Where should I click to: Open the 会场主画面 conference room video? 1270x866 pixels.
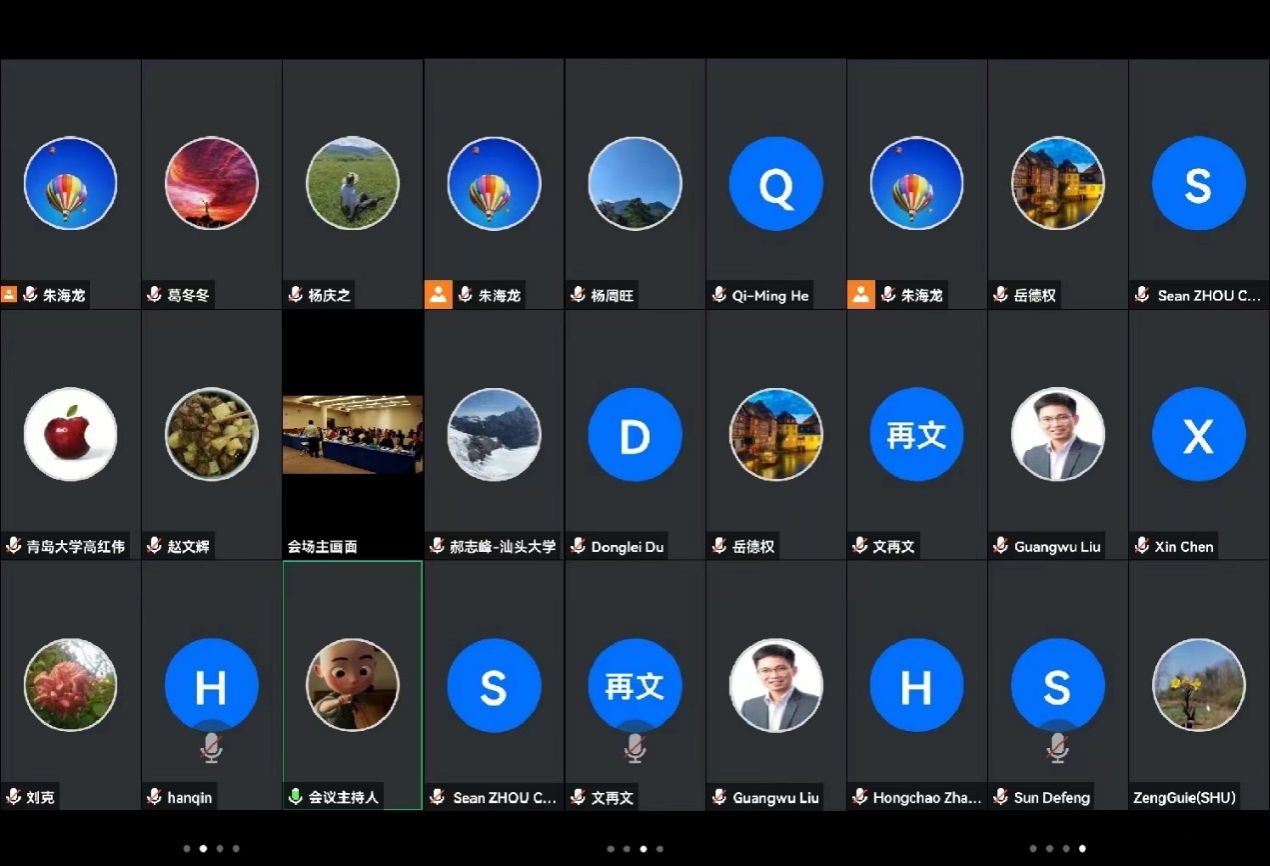click(x=352, y=434)
